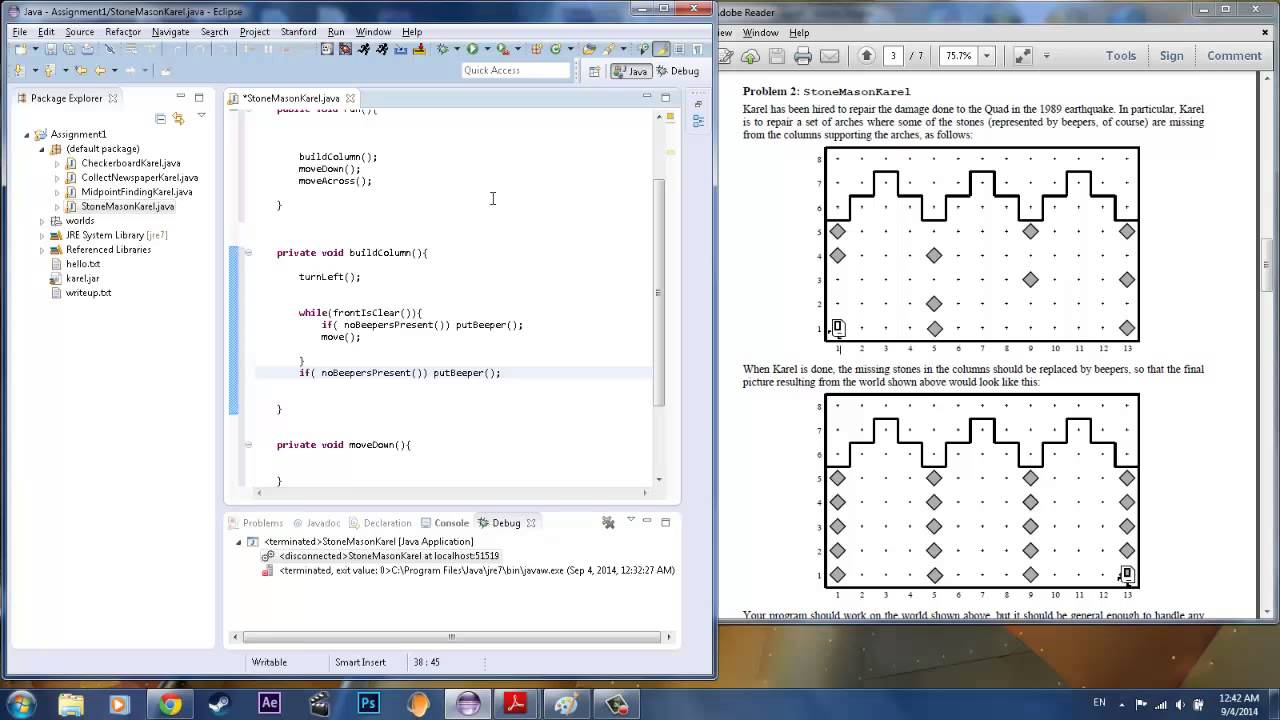
Task: Collapse the Assignment1 project tree node
Action: click(x=27, y=134)
